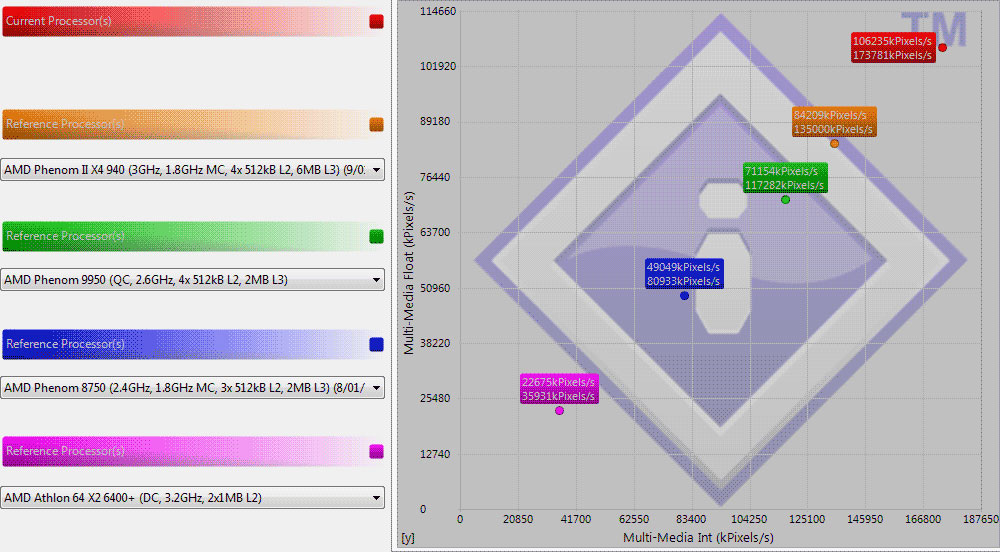The width and height of the screenshot is (1000, 552).
Task: Click the magenta reference processor color swatch
Action: click(x=376, y=451)
